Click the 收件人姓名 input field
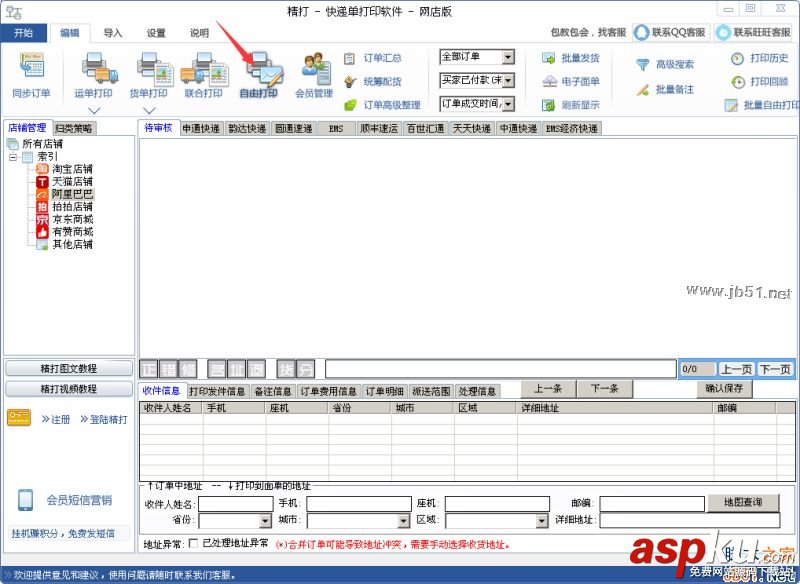The width and height of the screenshot is (800, 584). tap(235, 503)
